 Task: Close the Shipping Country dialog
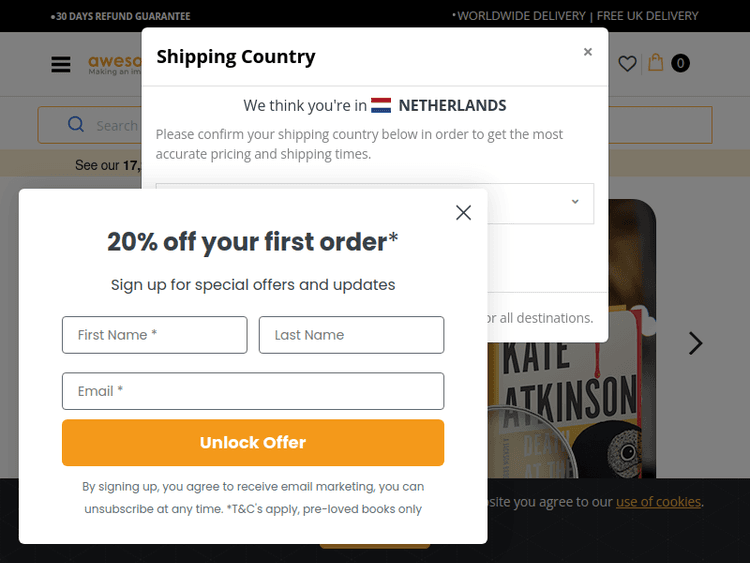tap(588, 52)
